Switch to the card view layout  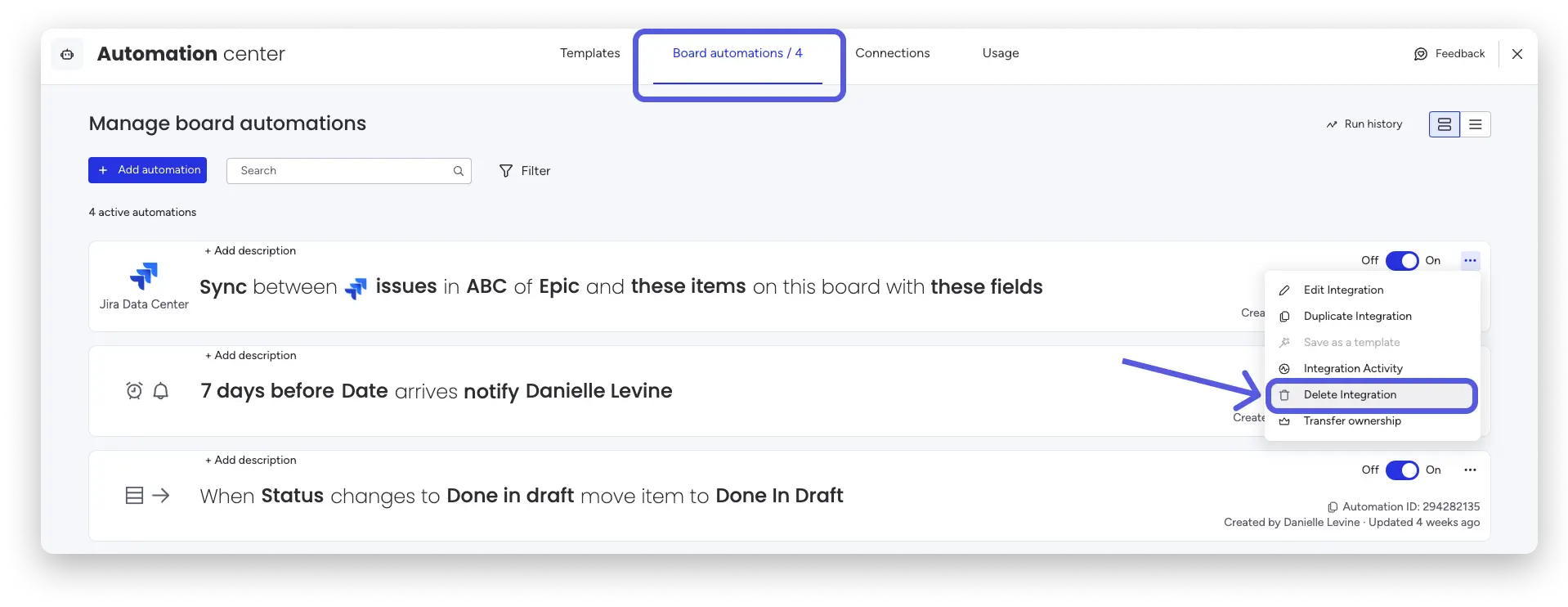1445,124
